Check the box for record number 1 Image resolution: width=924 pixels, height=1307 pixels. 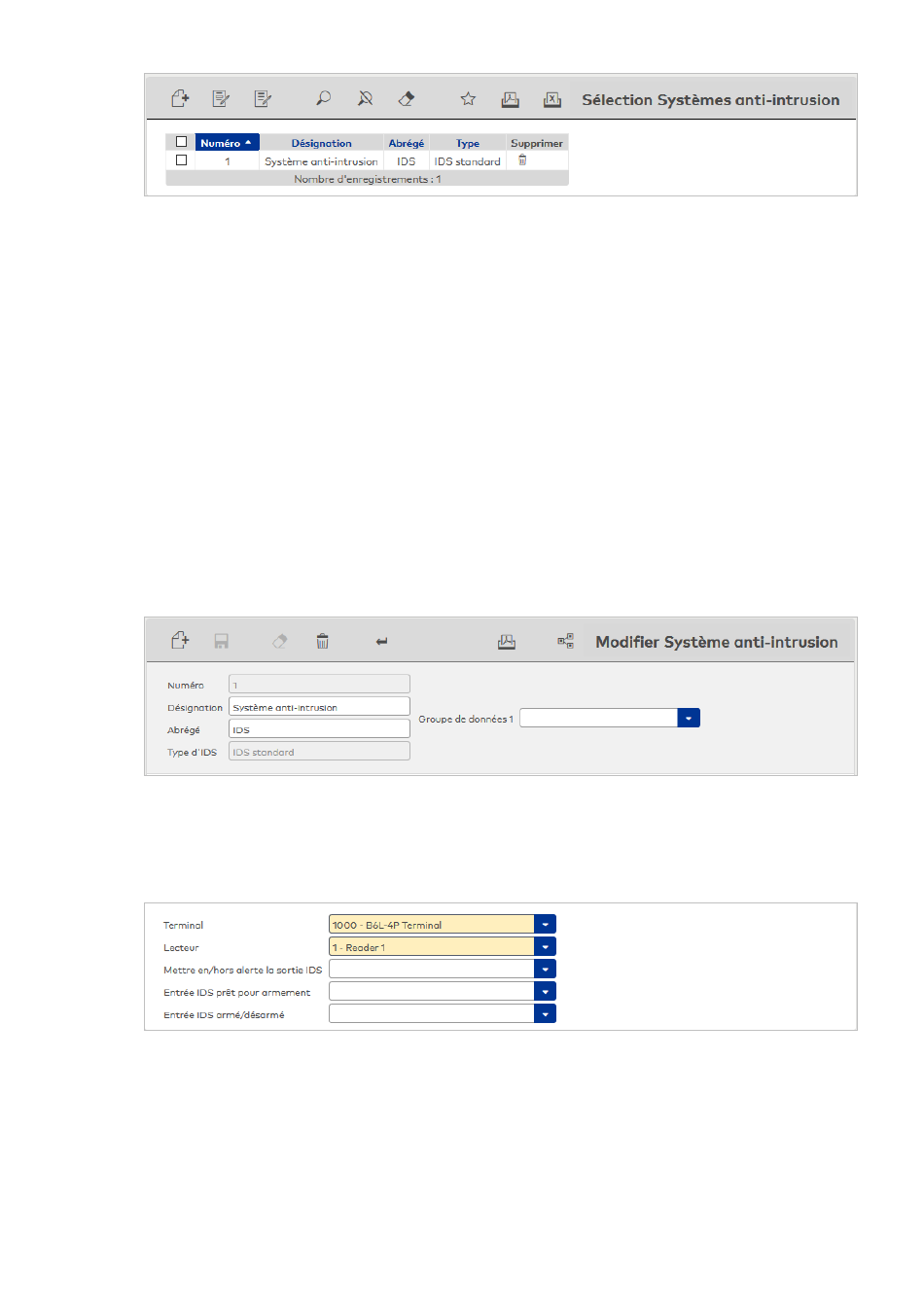(181, 160)
